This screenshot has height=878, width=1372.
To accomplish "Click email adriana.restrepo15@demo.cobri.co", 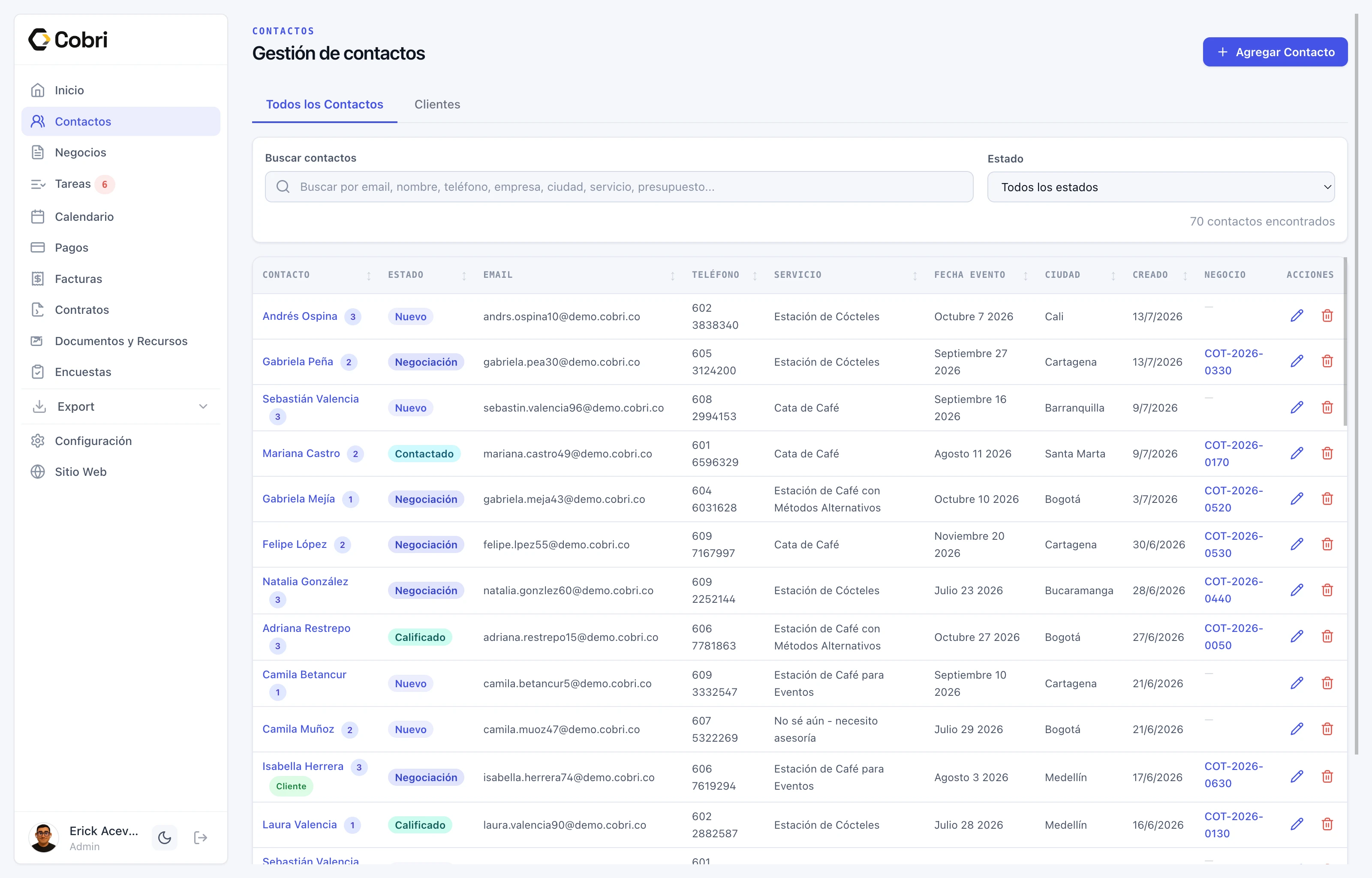I will pos(571,637).
